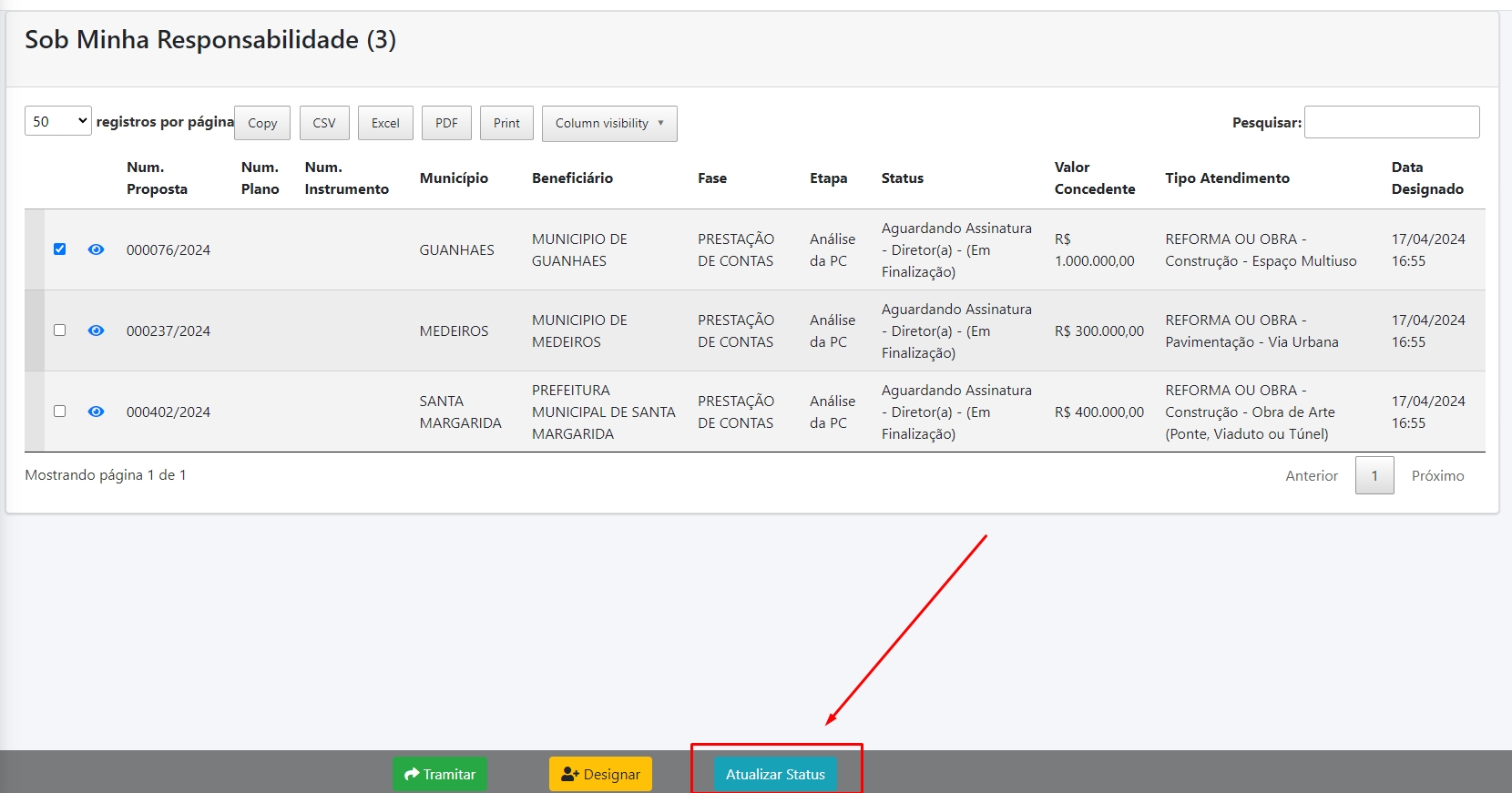This screenshot has height=793, width=1512.
Task: Open eye icon for SANTA MARGARIDA row
Action: [96, 412]
